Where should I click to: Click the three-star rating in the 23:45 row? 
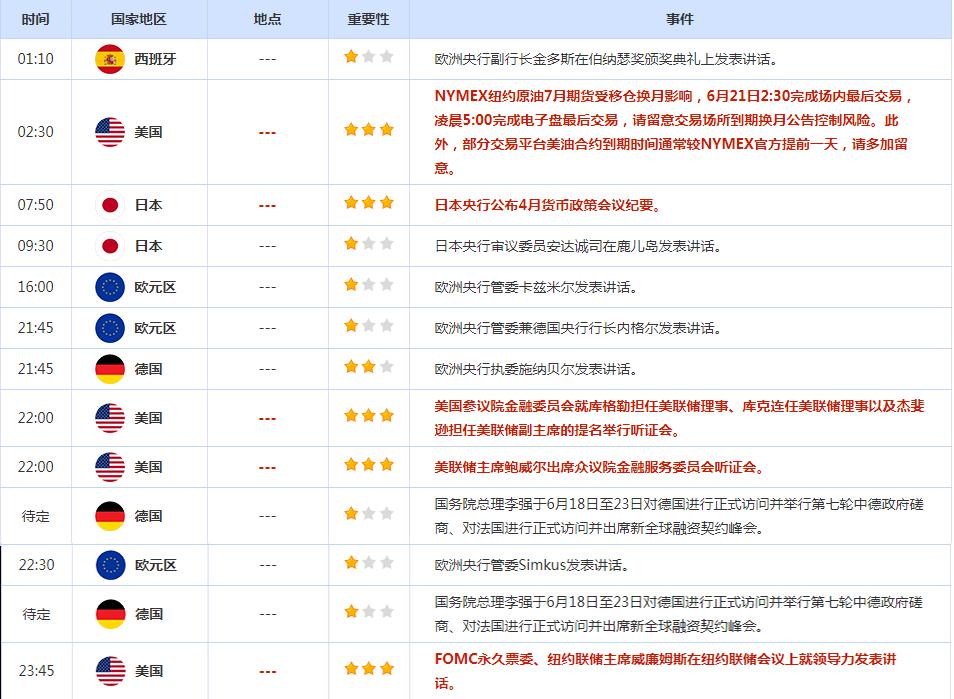[369, 668]
